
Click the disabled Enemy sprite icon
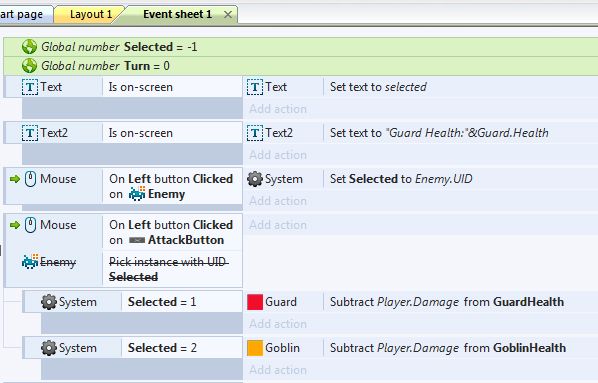(x=30, y=262)
